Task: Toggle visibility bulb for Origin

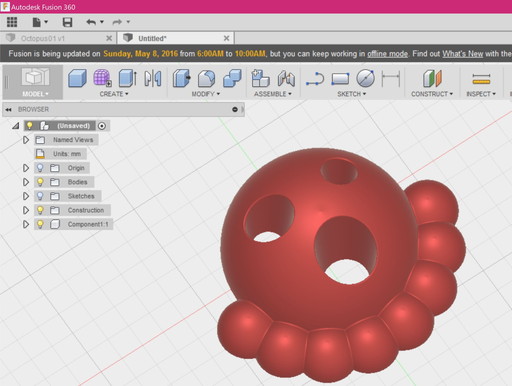Action: coord(40,168)
